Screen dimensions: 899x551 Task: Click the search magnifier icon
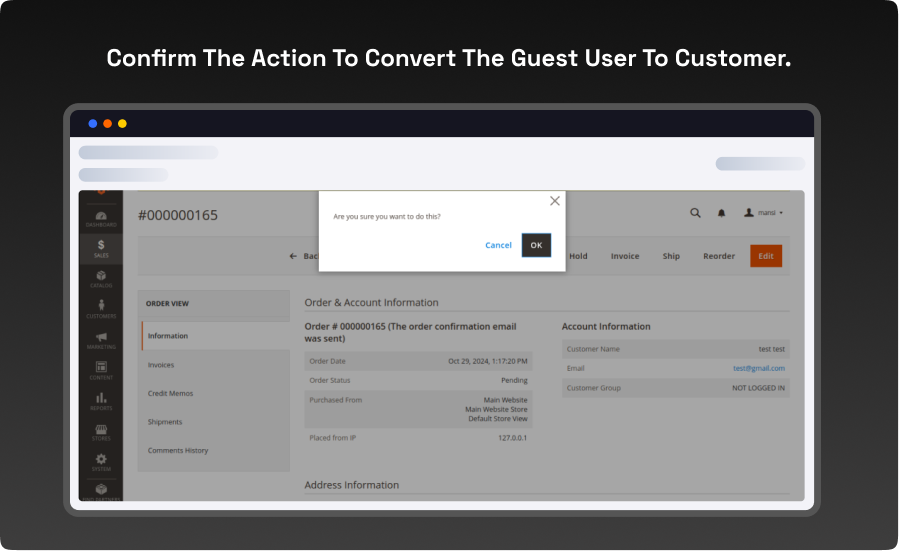pos(695,213)
